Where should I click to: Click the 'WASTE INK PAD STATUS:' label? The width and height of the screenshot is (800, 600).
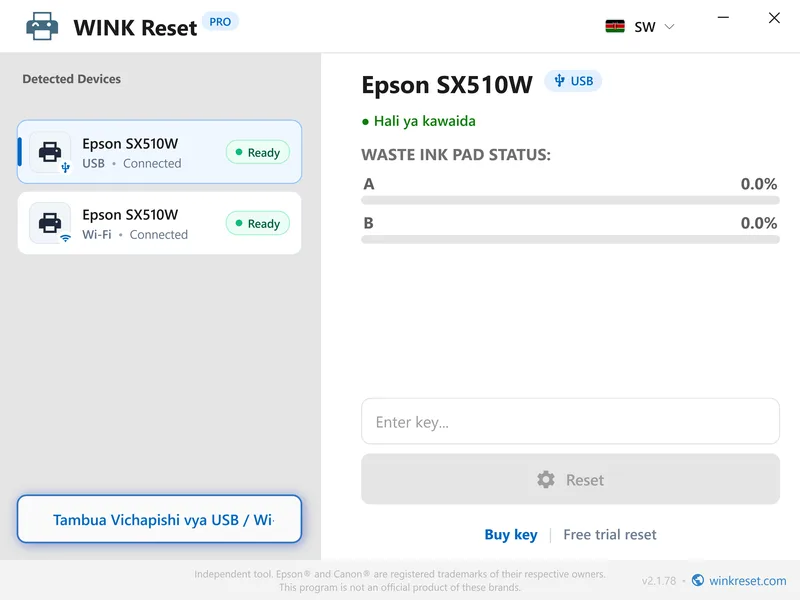point(456,155)
